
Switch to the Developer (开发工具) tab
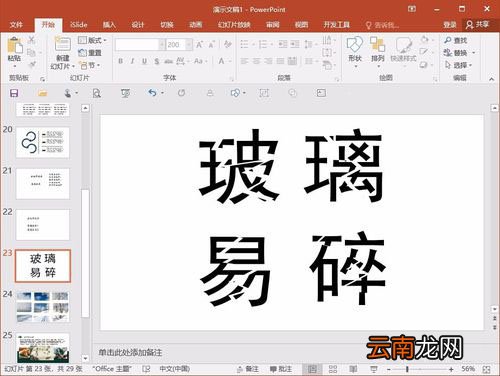point(337,24)
